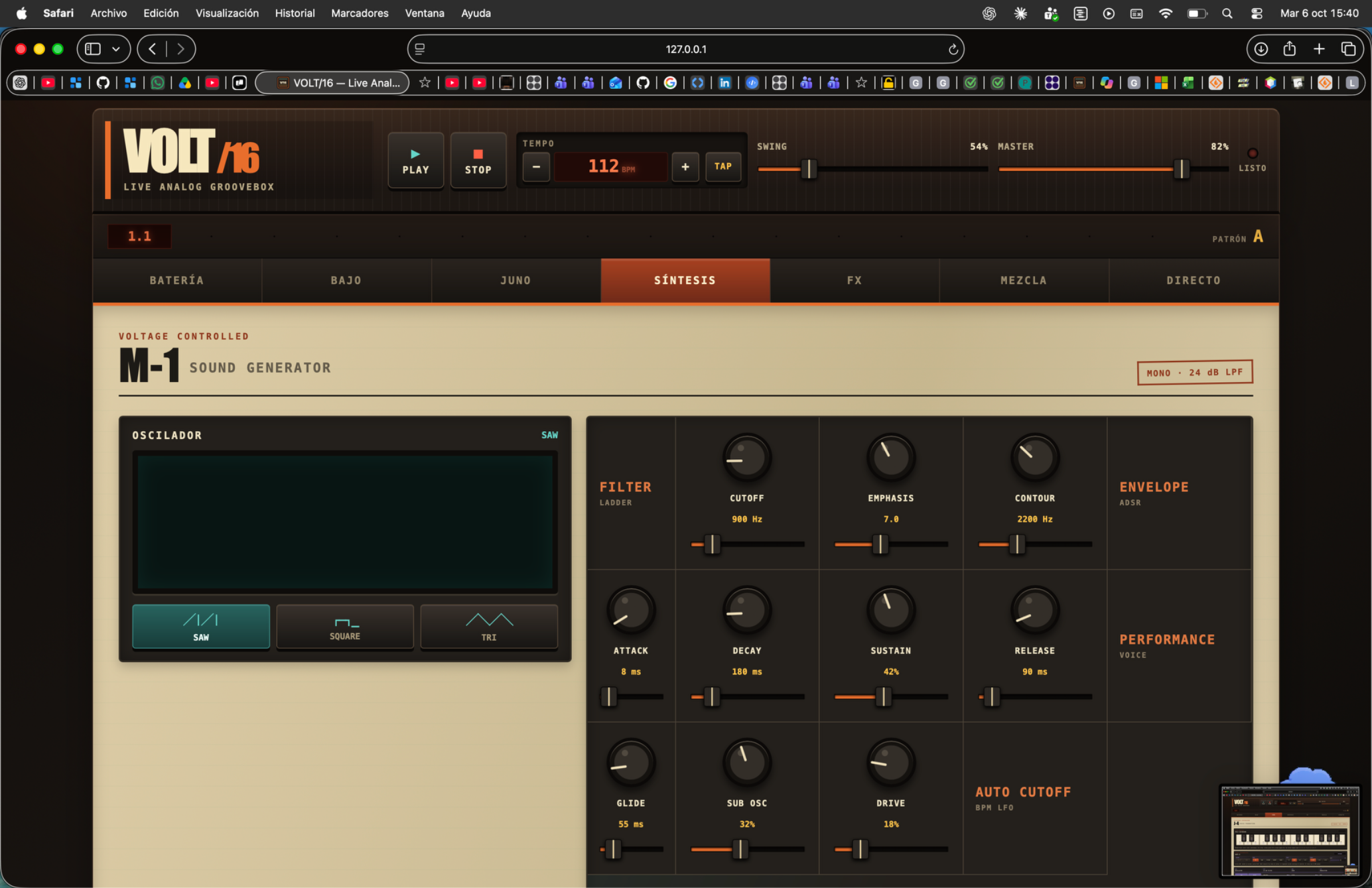
Task: Open the Marcadores menu
Action: 360,13
